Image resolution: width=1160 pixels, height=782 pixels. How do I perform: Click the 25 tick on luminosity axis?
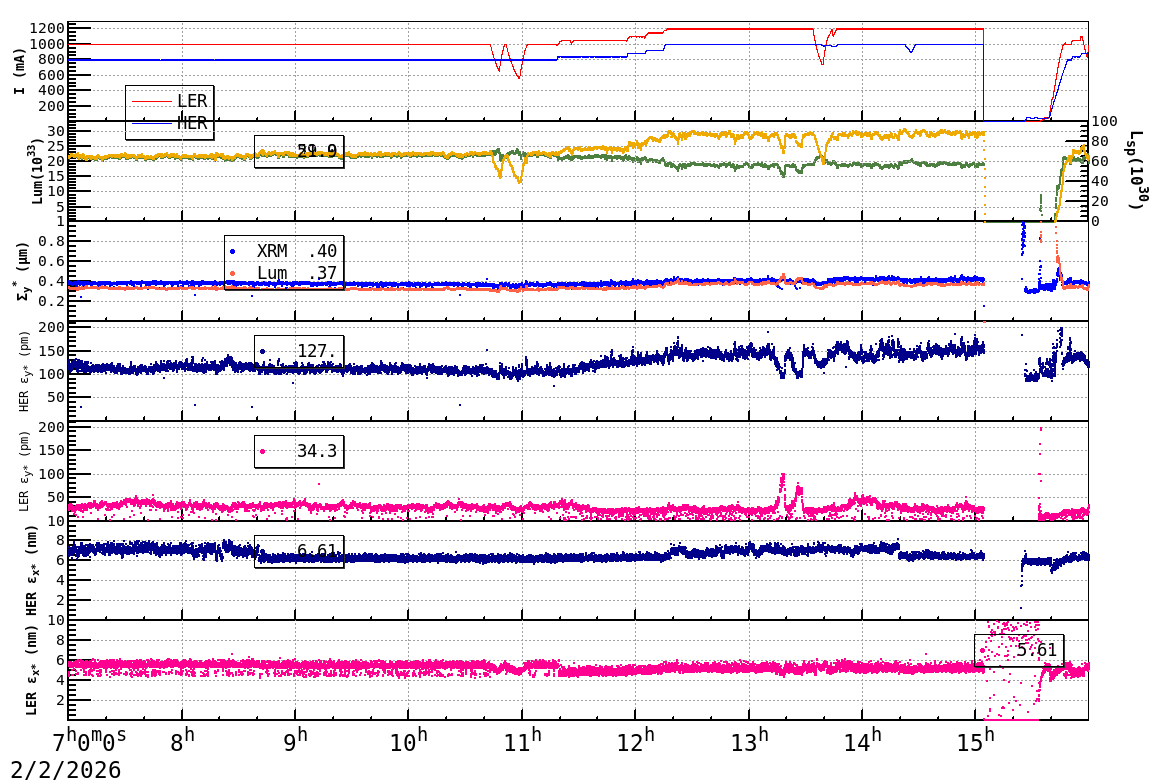(x=57, y=146)
